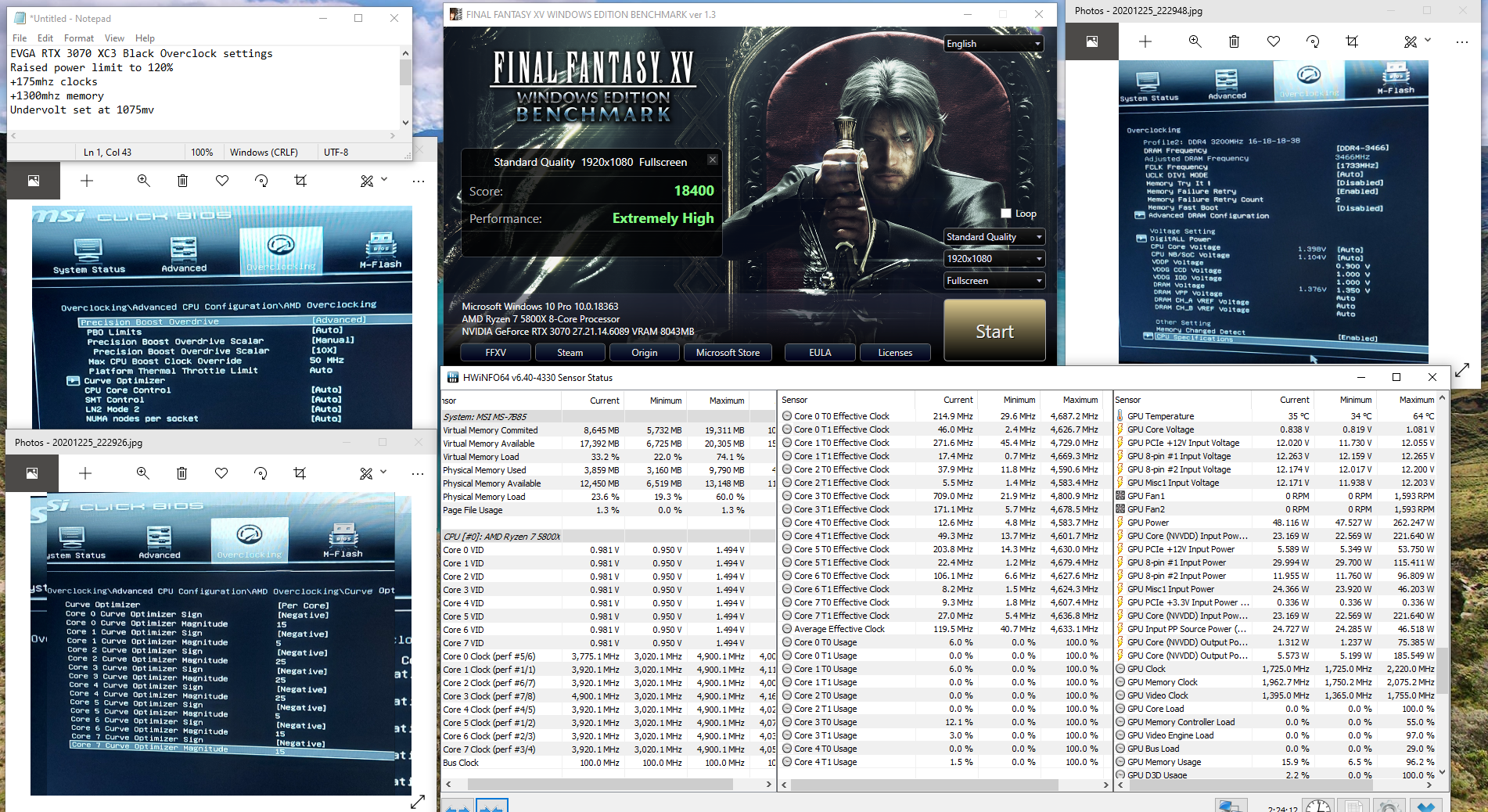The height and width of the screenshot is (812, 1488).
Task: Open Format menu in Notepad
Action: [x=79, y=38]
